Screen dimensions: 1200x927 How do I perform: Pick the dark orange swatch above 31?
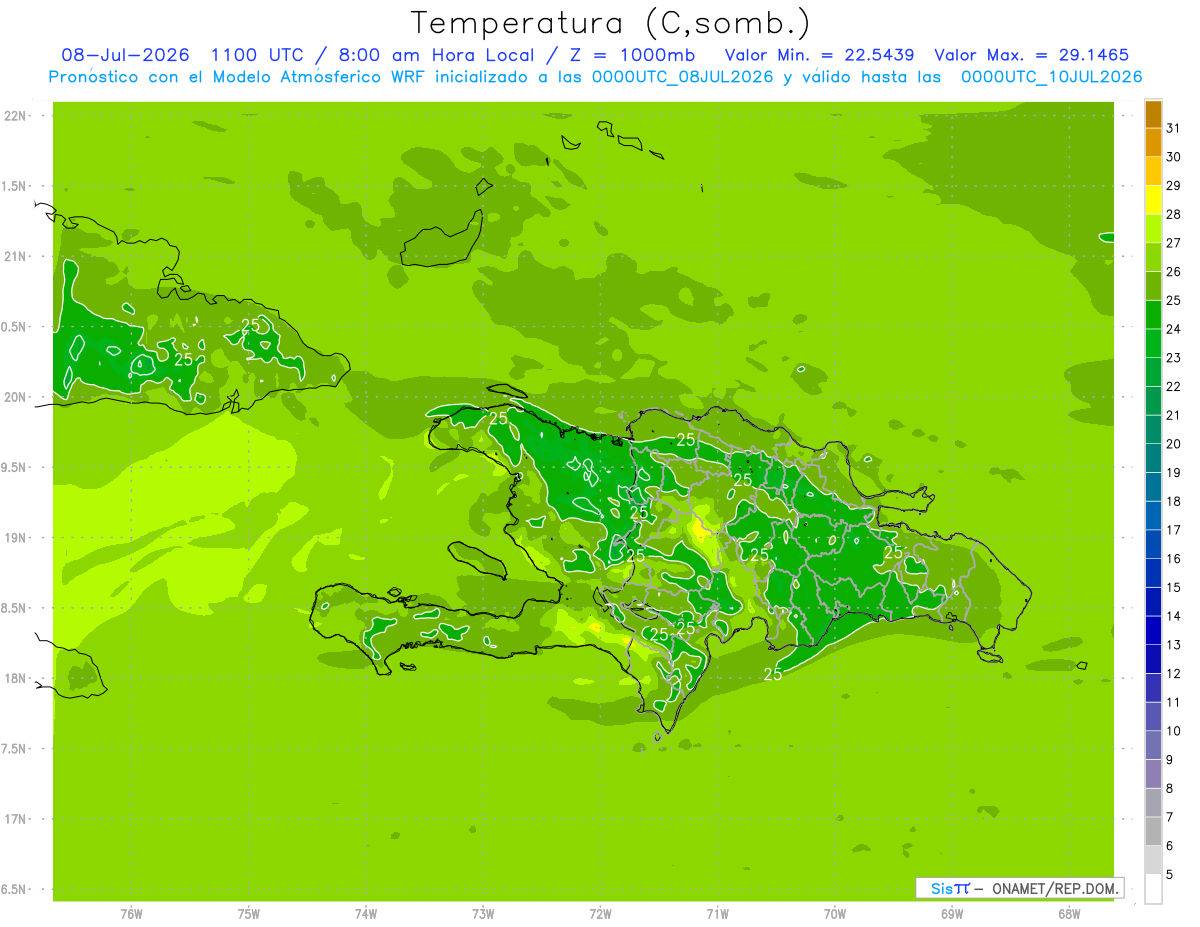(x=1154, y=114)
